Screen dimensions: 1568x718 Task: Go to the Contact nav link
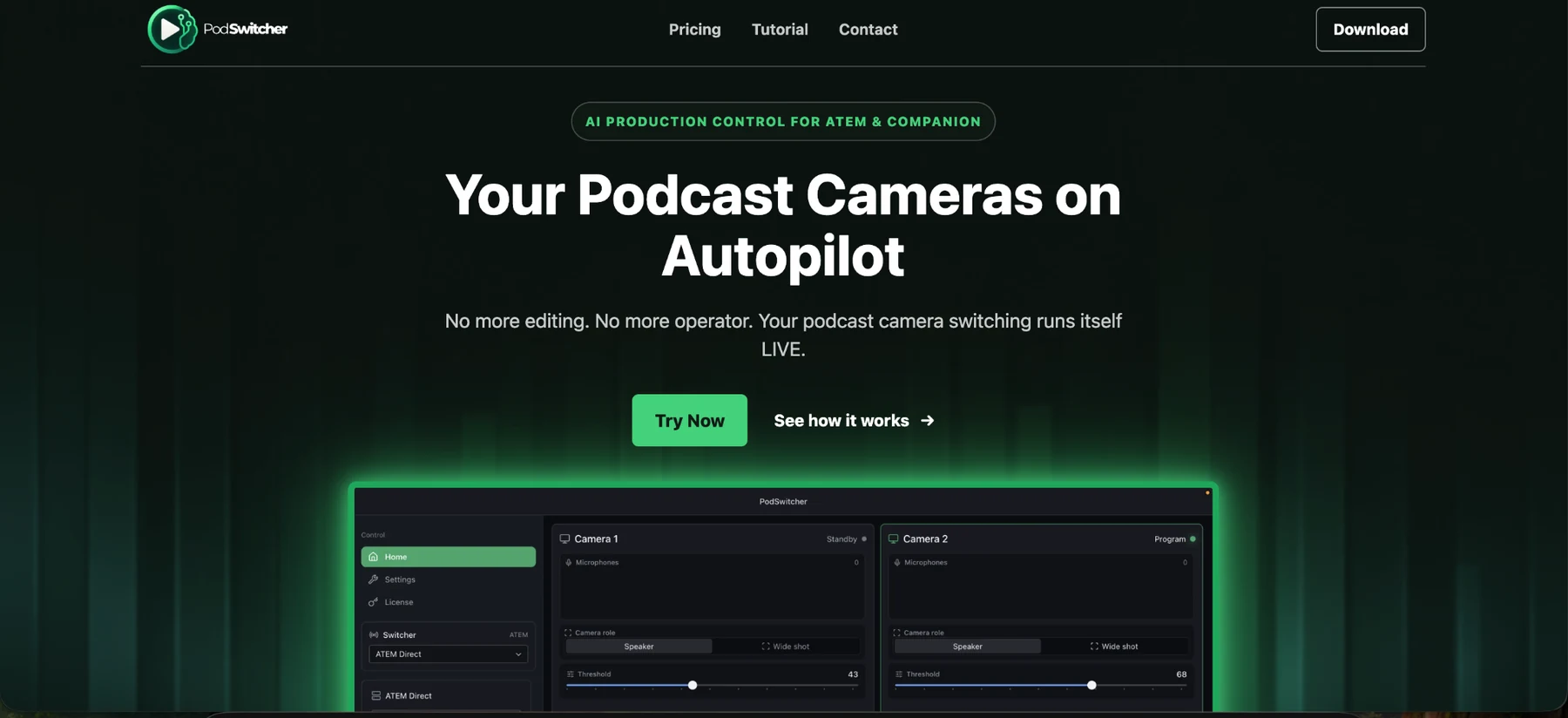[x=868, y=30]
